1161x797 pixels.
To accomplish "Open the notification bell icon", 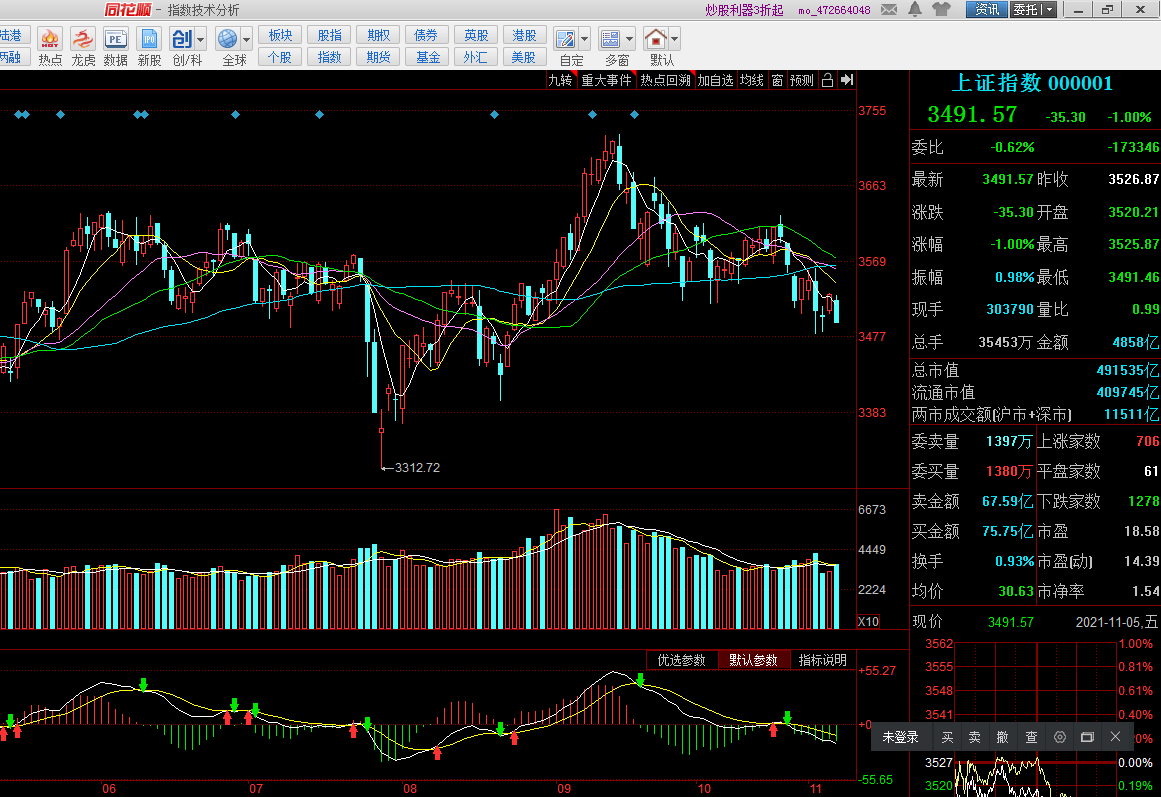I will (x=915, y=10).
